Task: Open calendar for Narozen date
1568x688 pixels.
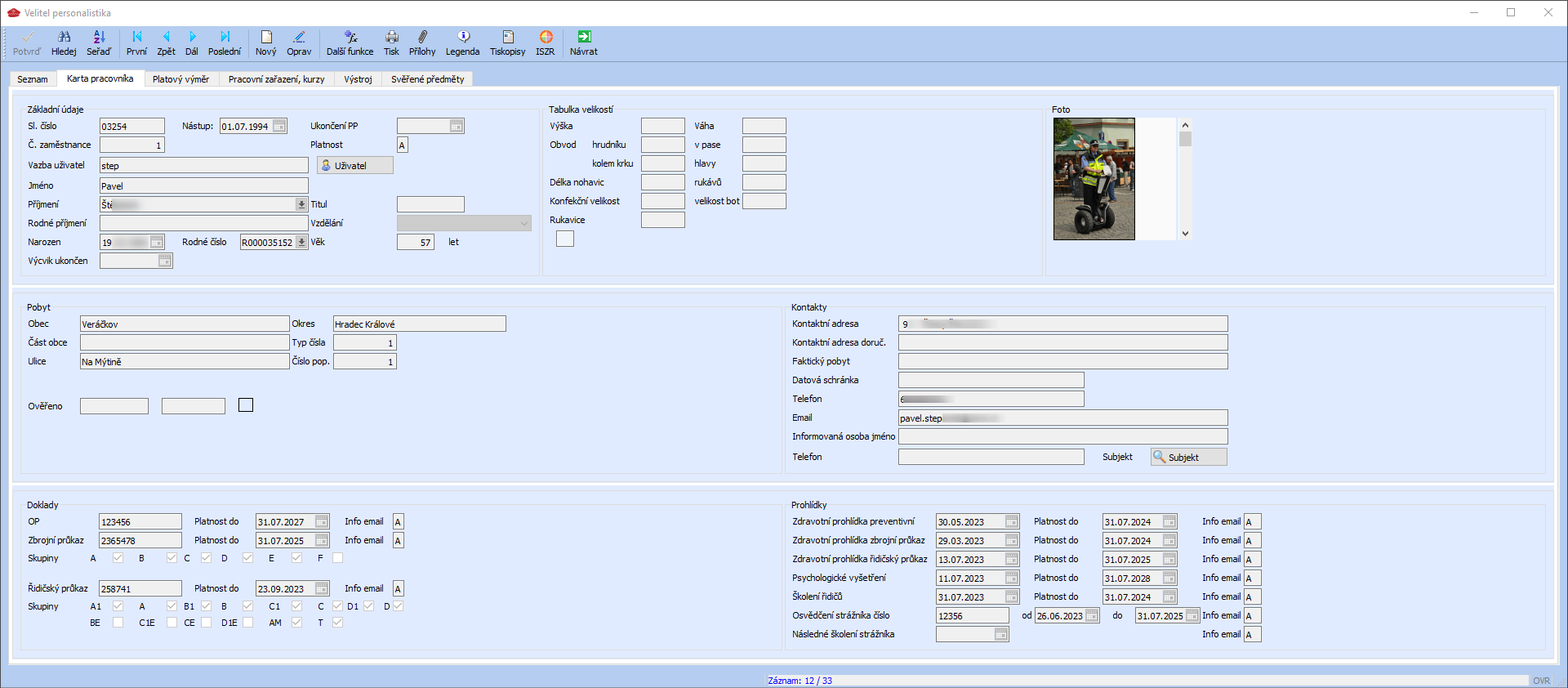Action: coord(157,242)
